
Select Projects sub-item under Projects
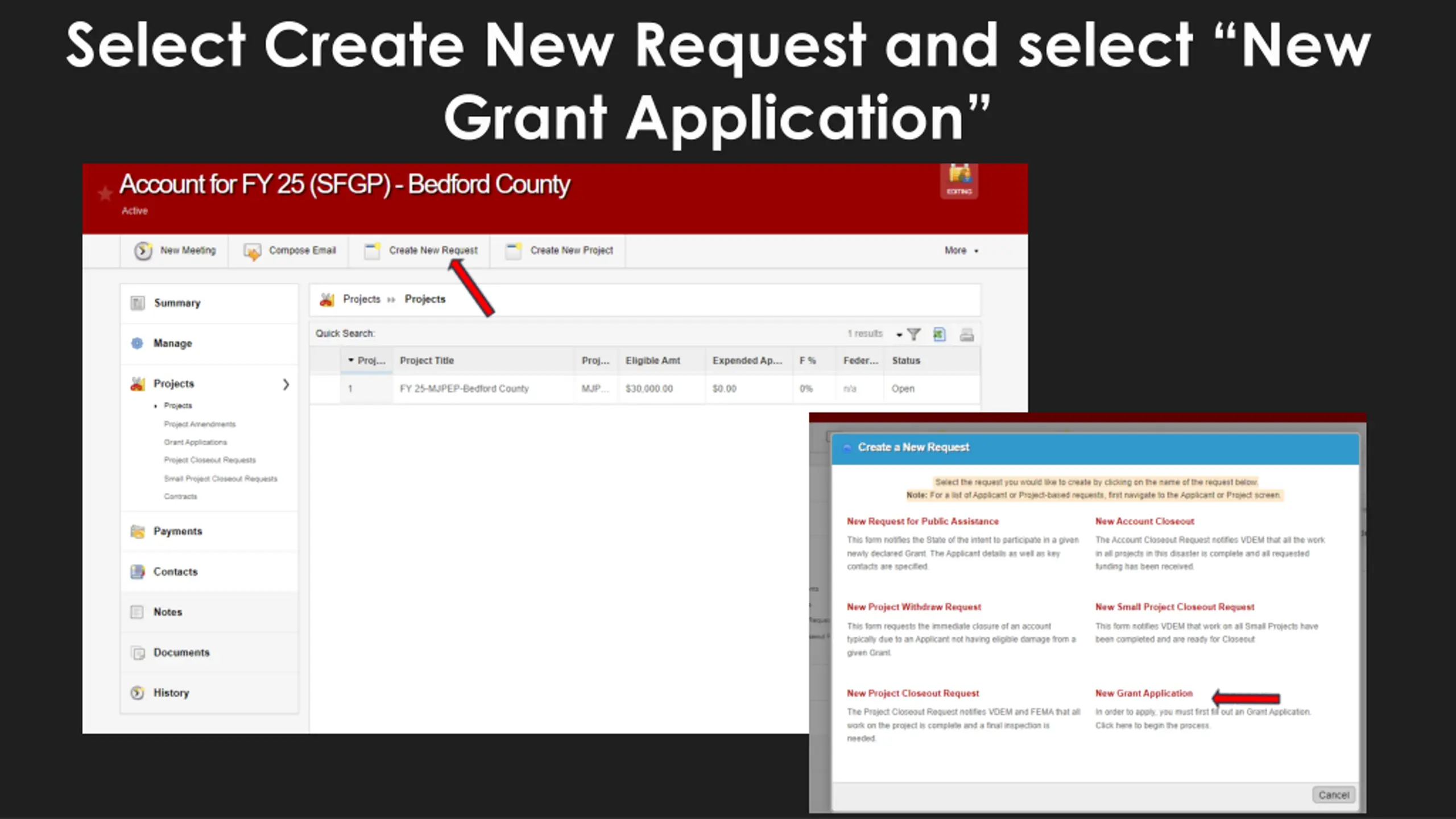coord(178,406)
